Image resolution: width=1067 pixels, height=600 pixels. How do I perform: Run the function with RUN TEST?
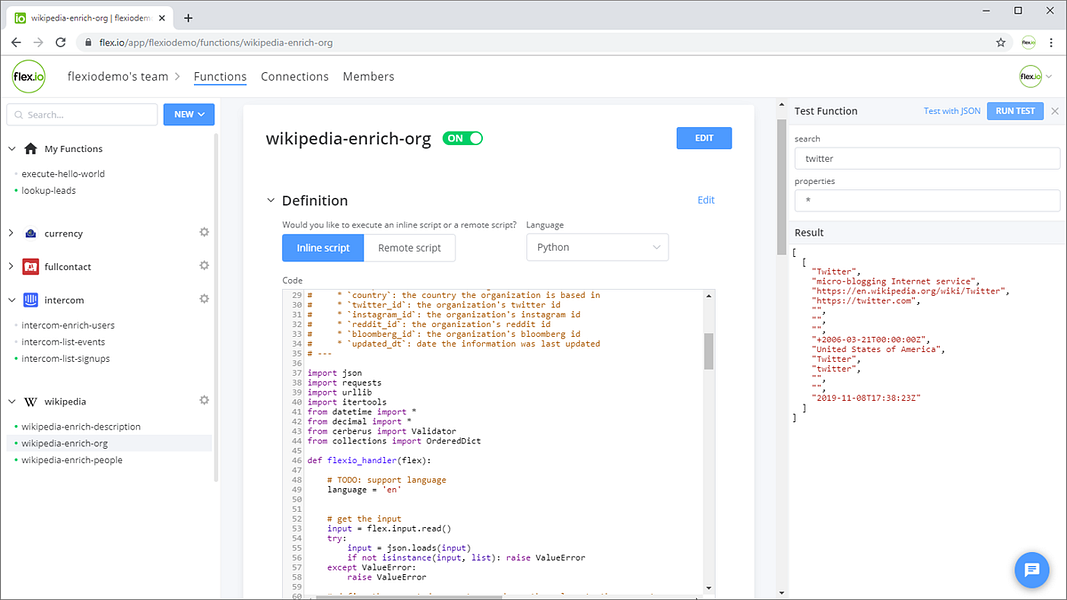[1015, 111]
